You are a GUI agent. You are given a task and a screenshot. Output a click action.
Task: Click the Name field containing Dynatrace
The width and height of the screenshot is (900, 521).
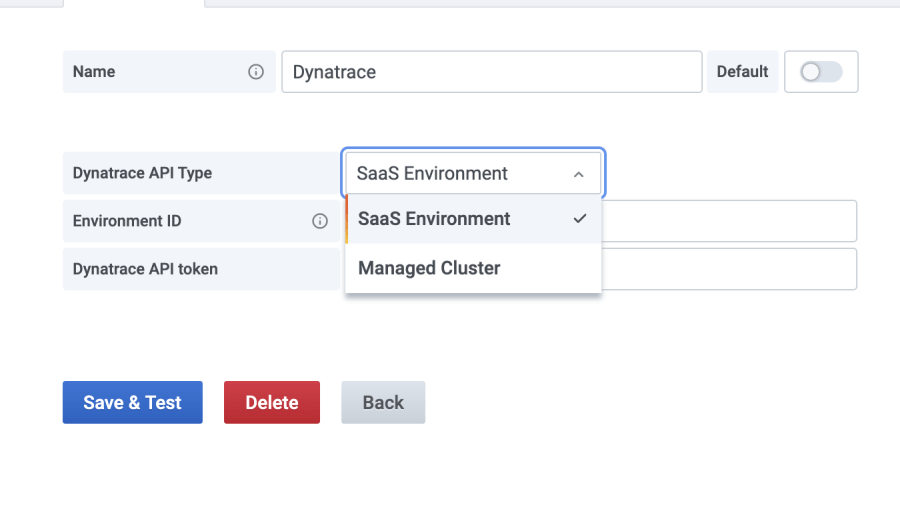coord(490,72)
